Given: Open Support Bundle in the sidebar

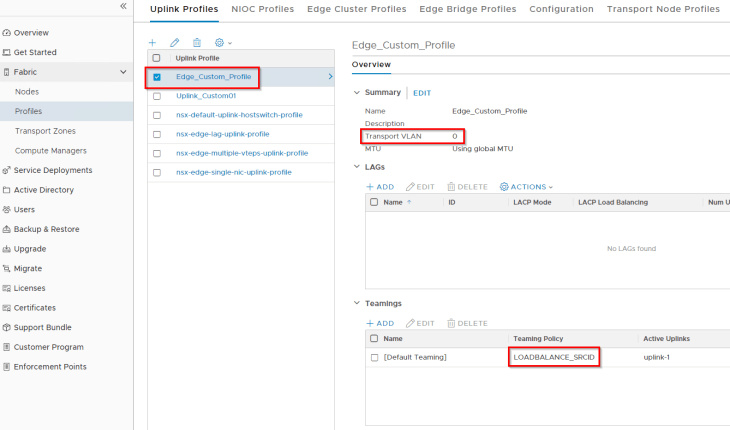Looking at the screenshot, I should coord(42,327).
